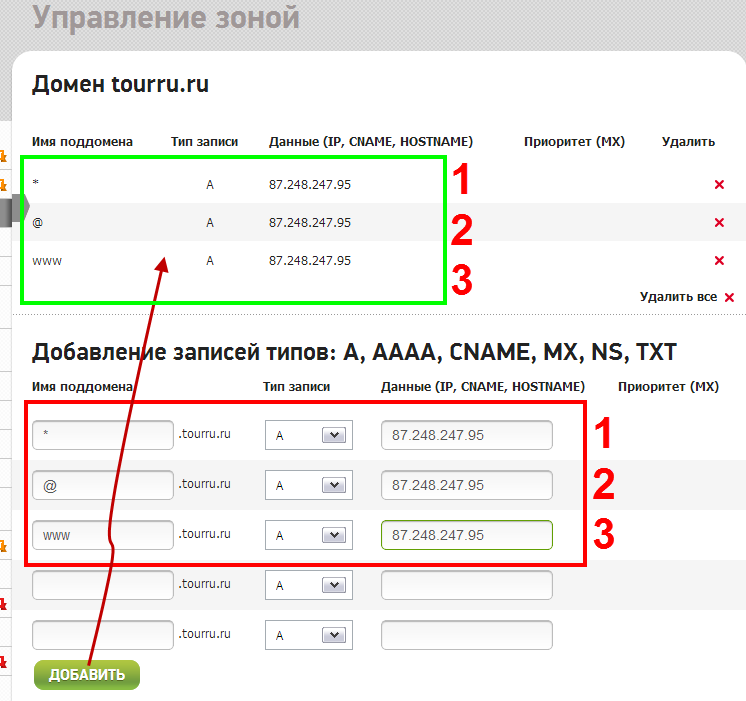This screenshot has width=746, height=701.
Task: Click empty data field in fifth row
Action: [x=466, y=635]
